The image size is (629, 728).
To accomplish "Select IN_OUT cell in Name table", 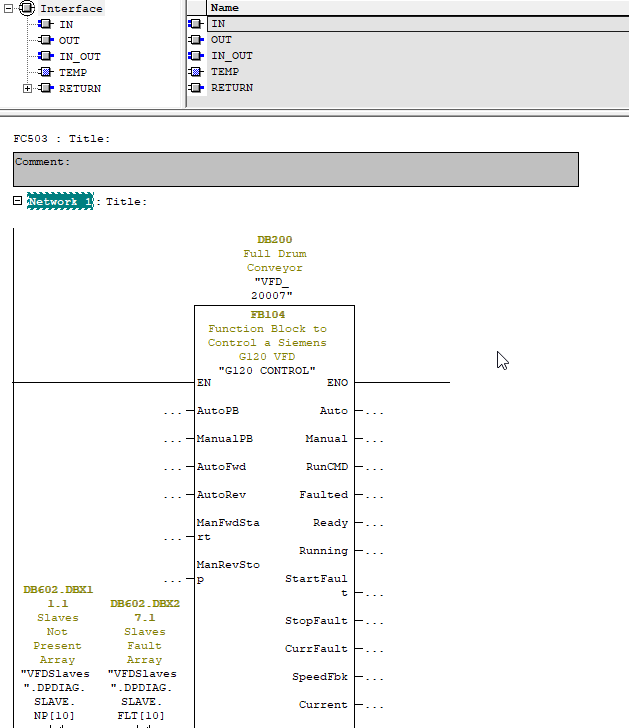I will (x=418, y=56).
